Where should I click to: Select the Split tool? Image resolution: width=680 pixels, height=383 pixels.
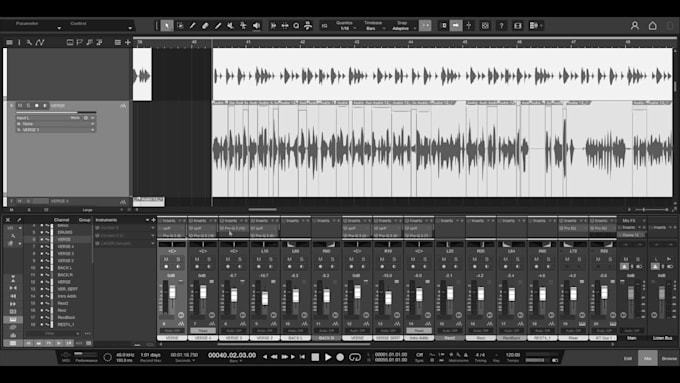tap(193, 26)
